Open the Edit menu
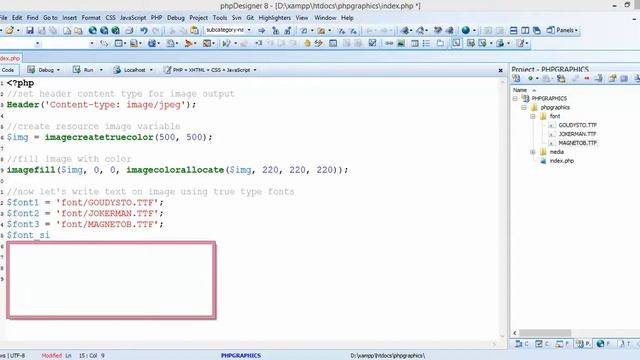The image size is (640, 360). point(17,18)
